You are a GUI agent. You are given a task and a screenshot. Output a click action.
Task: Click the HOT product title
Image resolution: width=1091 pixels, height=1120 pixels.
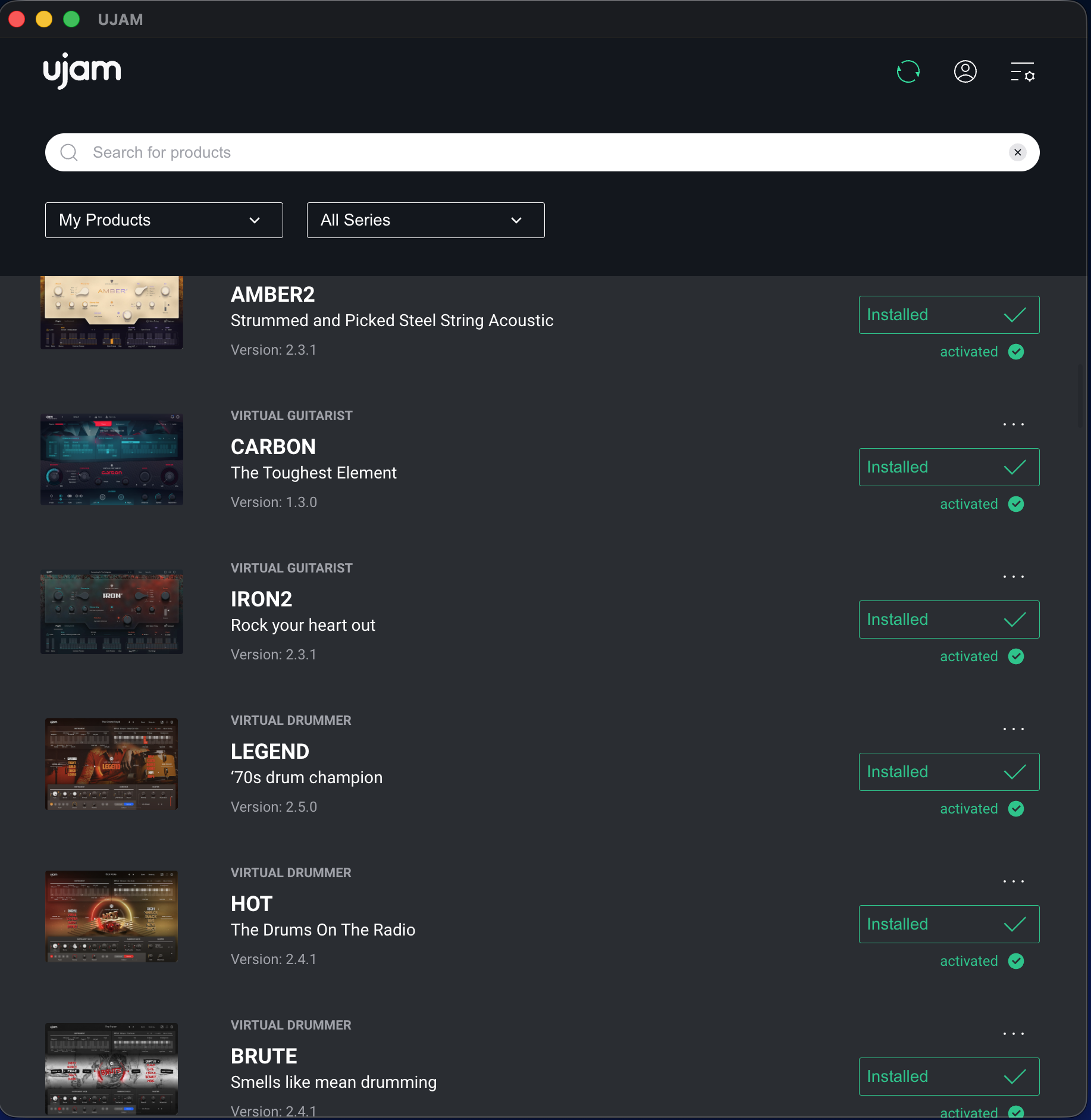point(252,904)
